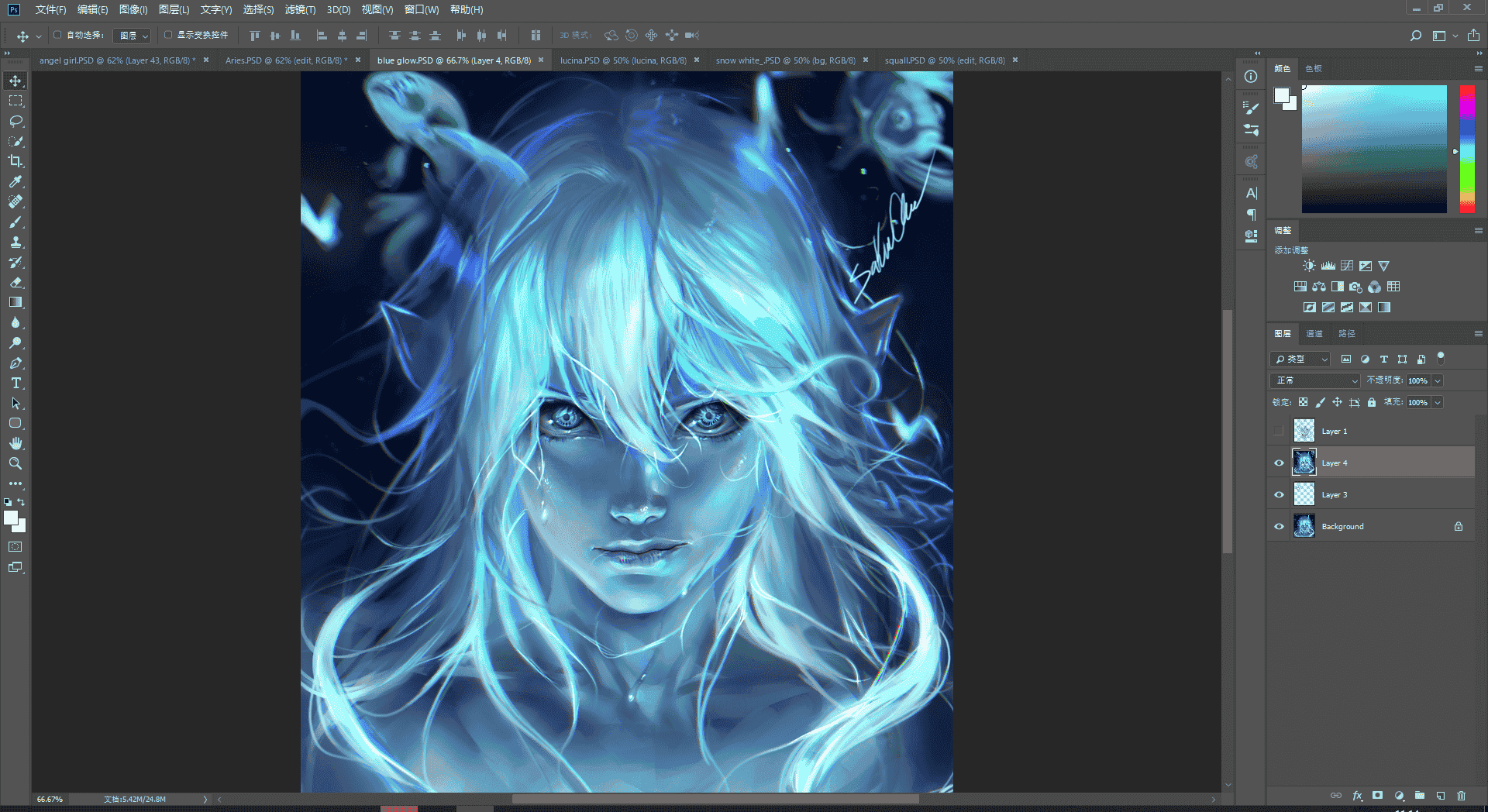Open the Filter (滤镜) menu
This screenshot has height=812, width=1488.
pyautogui.click(x=300, y=9)
